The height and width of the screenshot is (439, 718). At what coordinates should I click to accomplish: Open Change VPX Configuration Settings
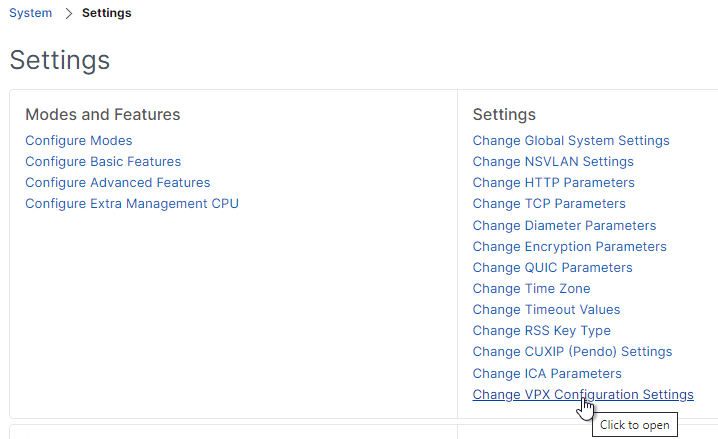point(583,395)
